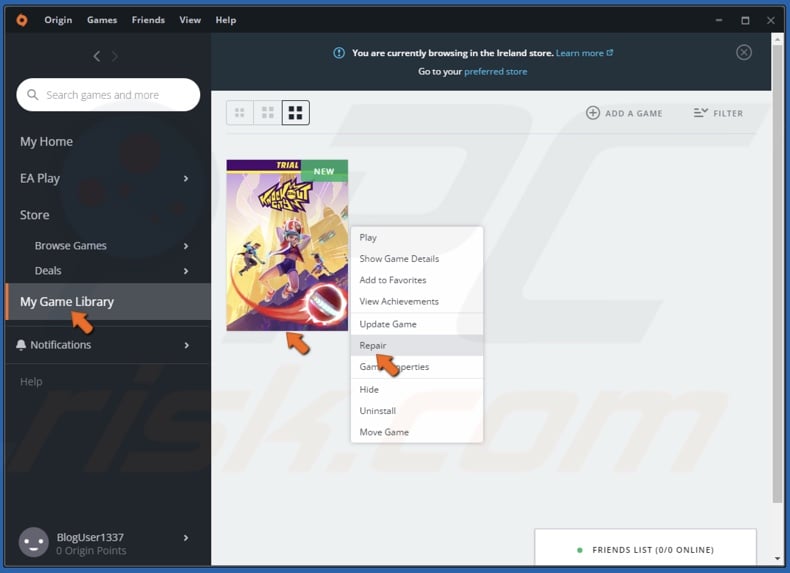790x573 pixels.
Task: Click the FILTER label
Action: [728, 113]
